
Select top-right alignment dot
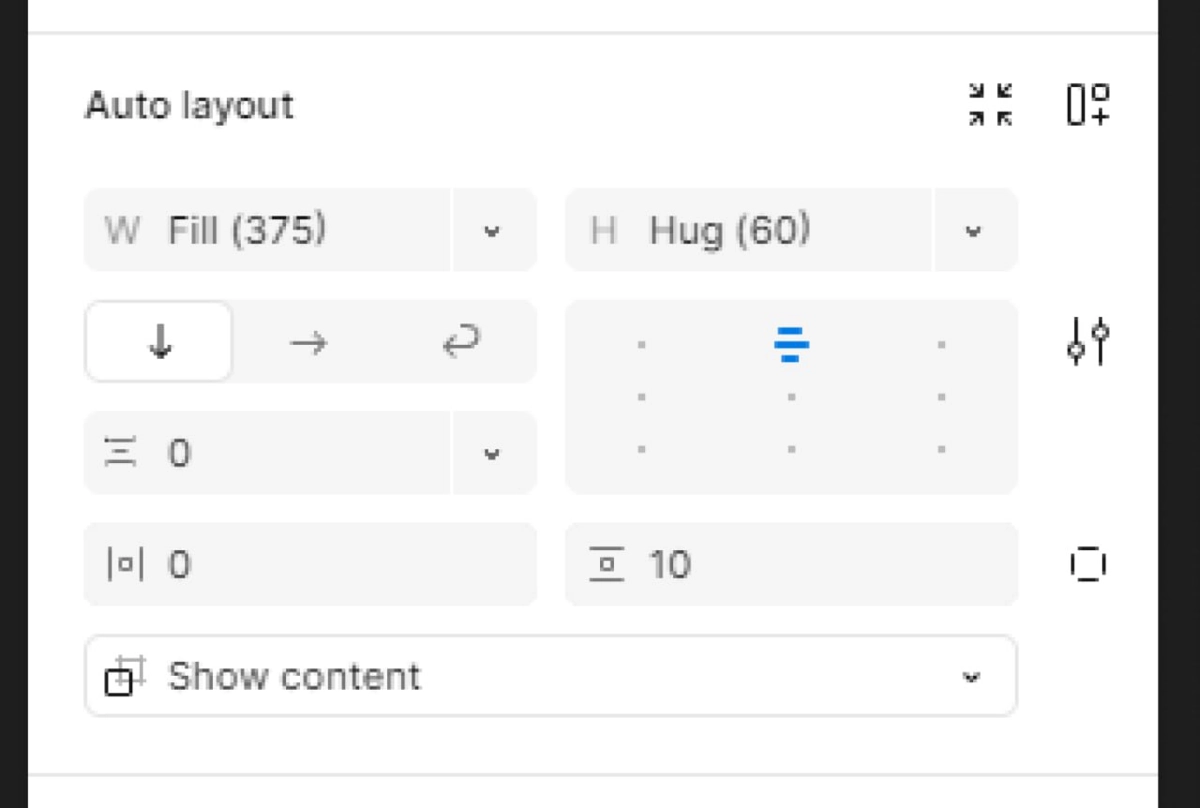pyautogui.click(x=941, y=345)
